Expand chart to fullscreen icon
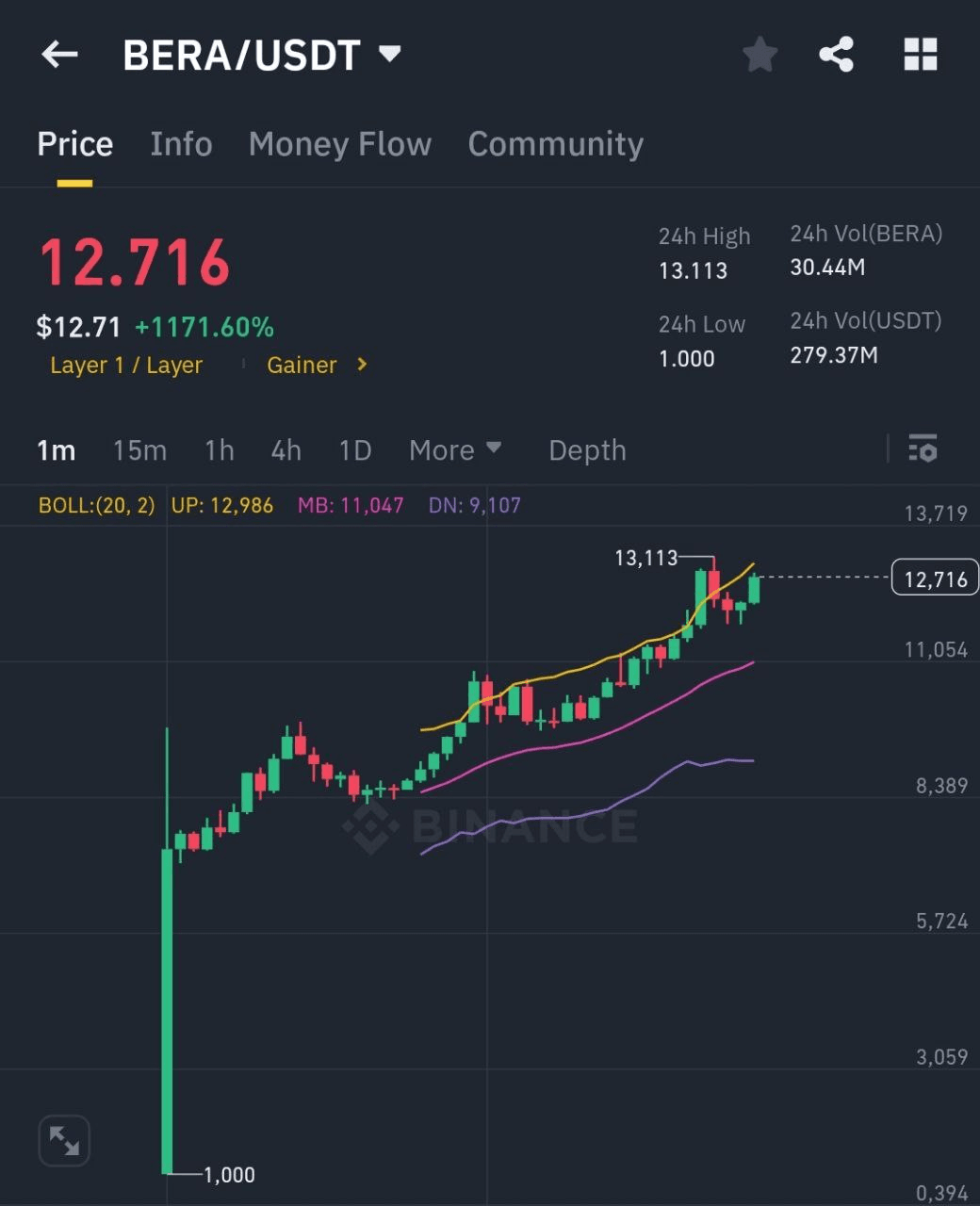Screen dimensions: 980x1206 [x=64, y=1141]
